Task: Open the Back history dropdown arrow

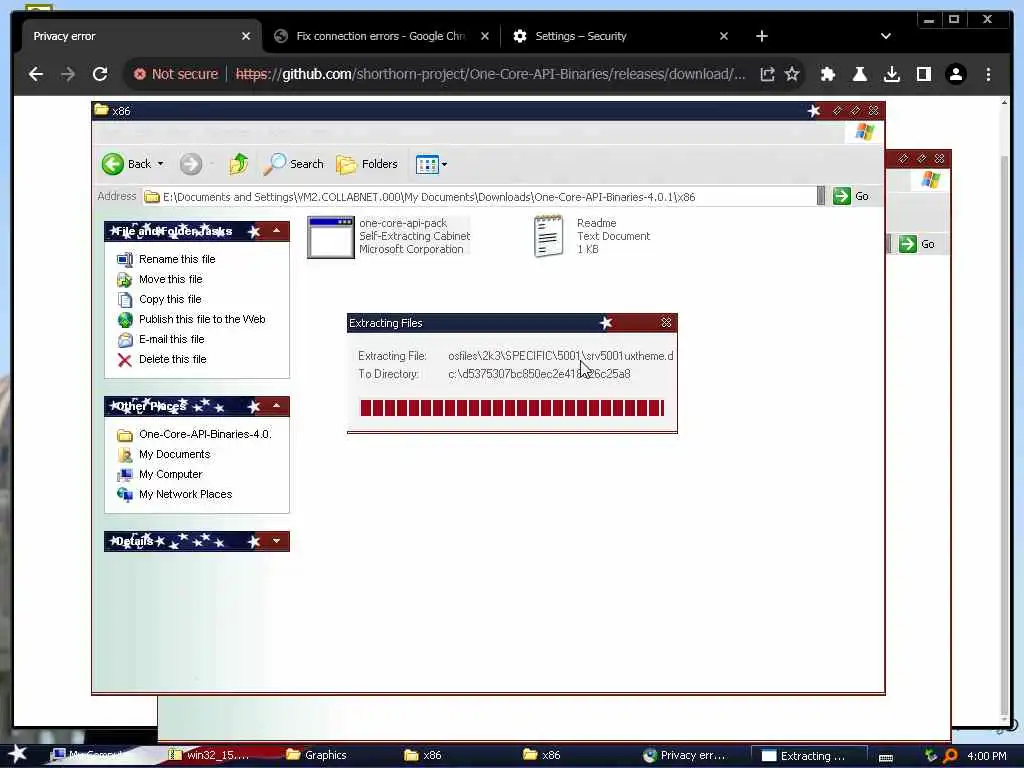Action: [x=161, y=164]
